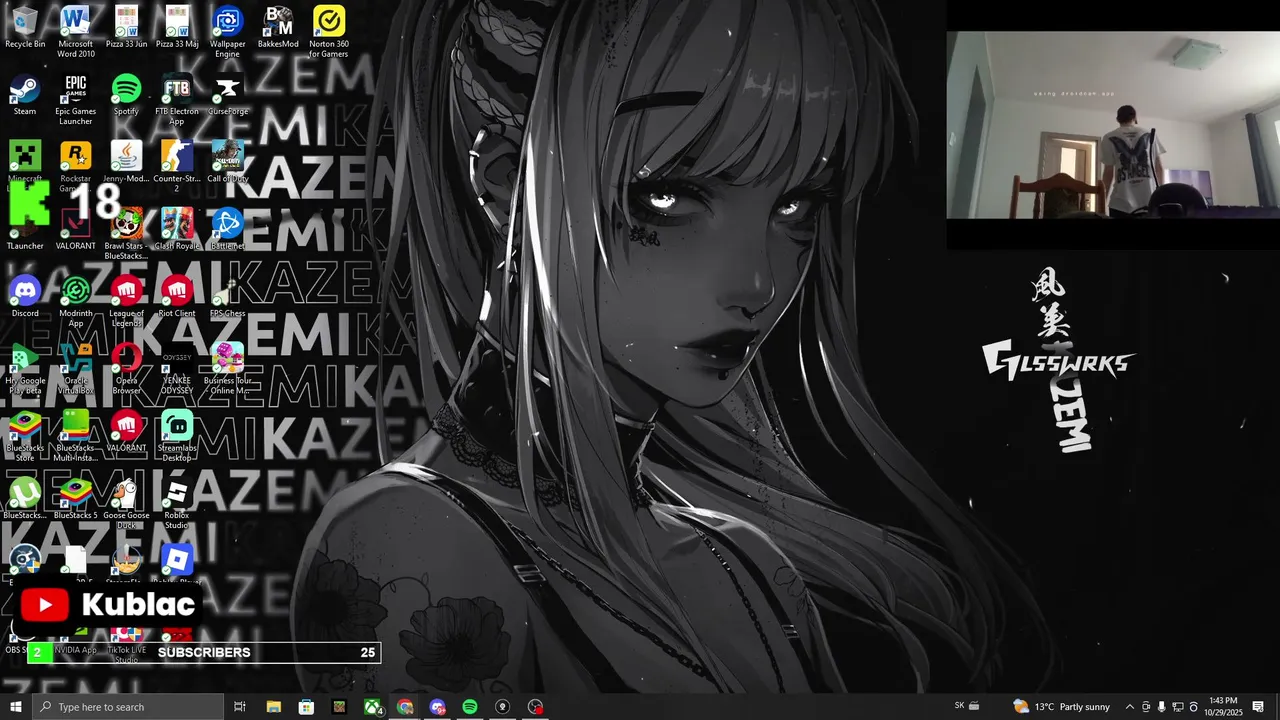The width and height of the screenshot is (1280, 720).
Task: Open Xbox app on the taskbar
Action: 372,707
